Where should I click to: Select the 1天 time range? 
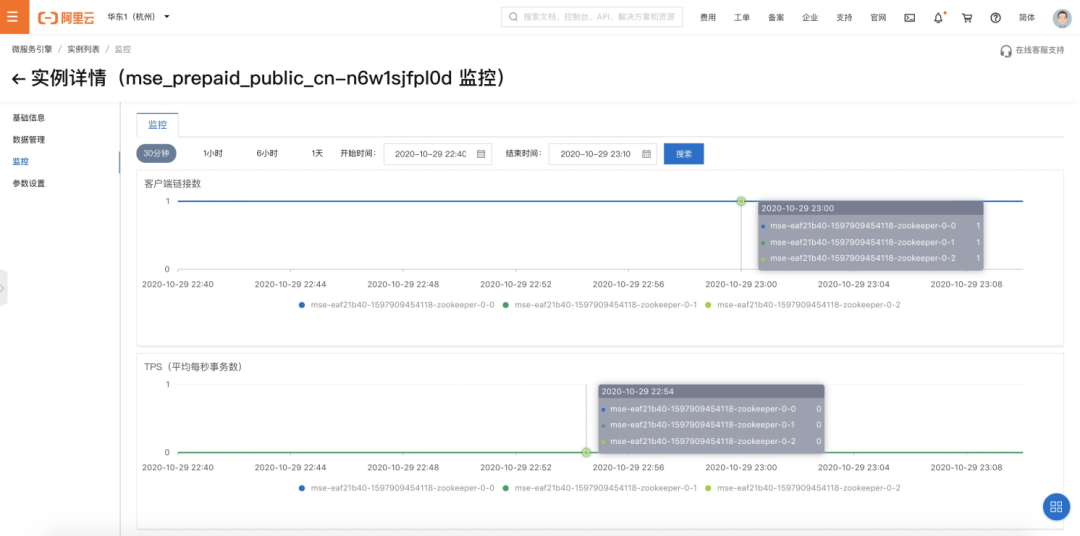(x=317, y=154)
